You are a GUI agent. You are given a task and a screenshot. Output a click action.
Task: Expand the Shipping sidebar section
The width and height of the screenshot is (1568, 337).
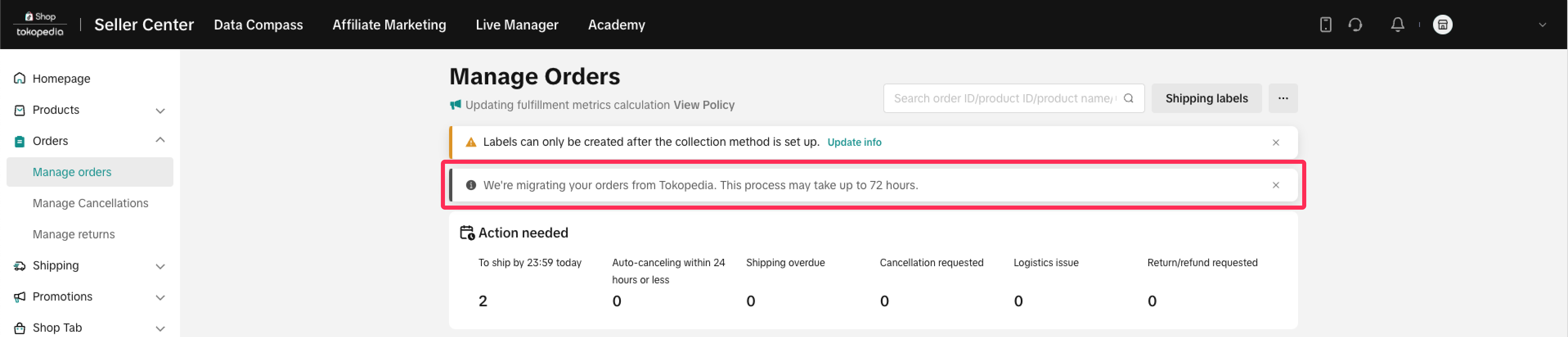pyautogui.click(x=160, y=266)
